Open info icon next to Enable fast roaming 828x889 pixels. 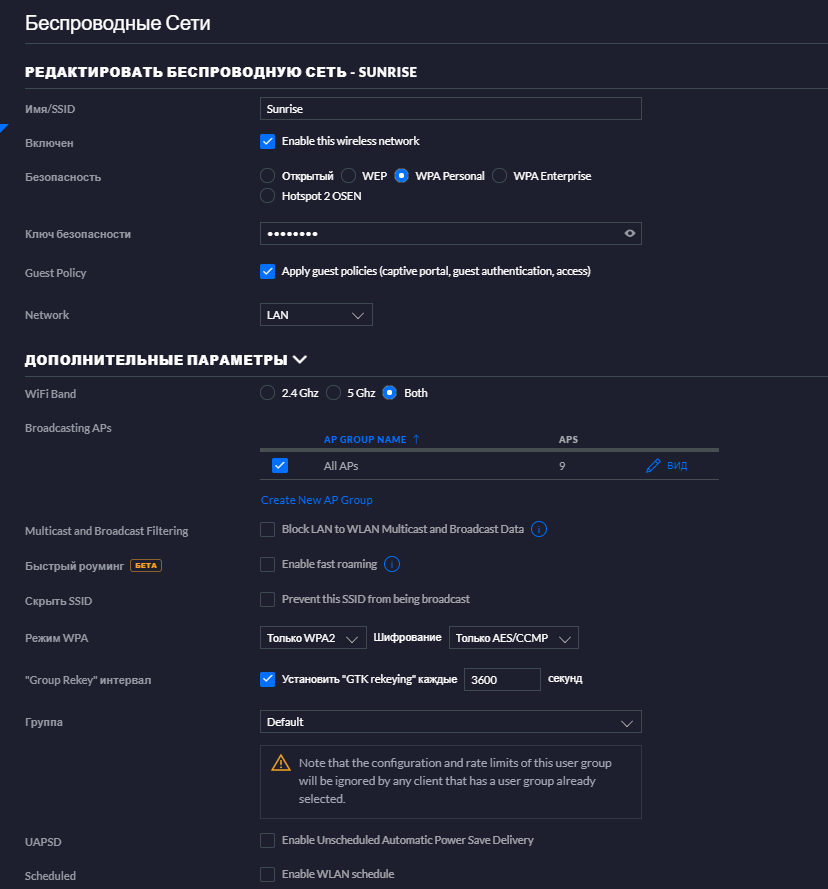click(392, 564)
